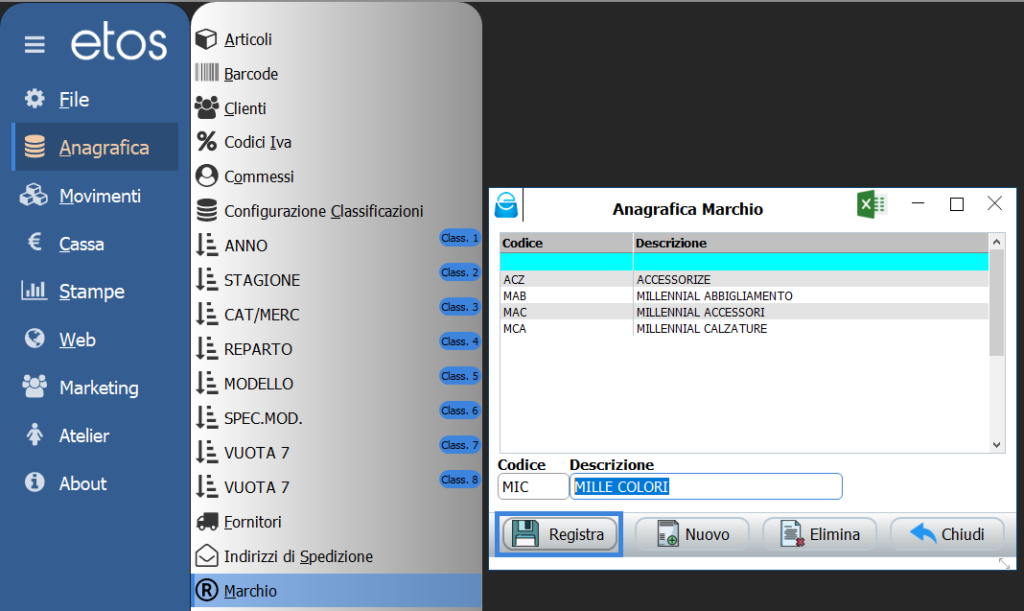The image size is (1024, 611).
Task: Click the etos logo
Action: pyautogui.click(x=119, y=43)
